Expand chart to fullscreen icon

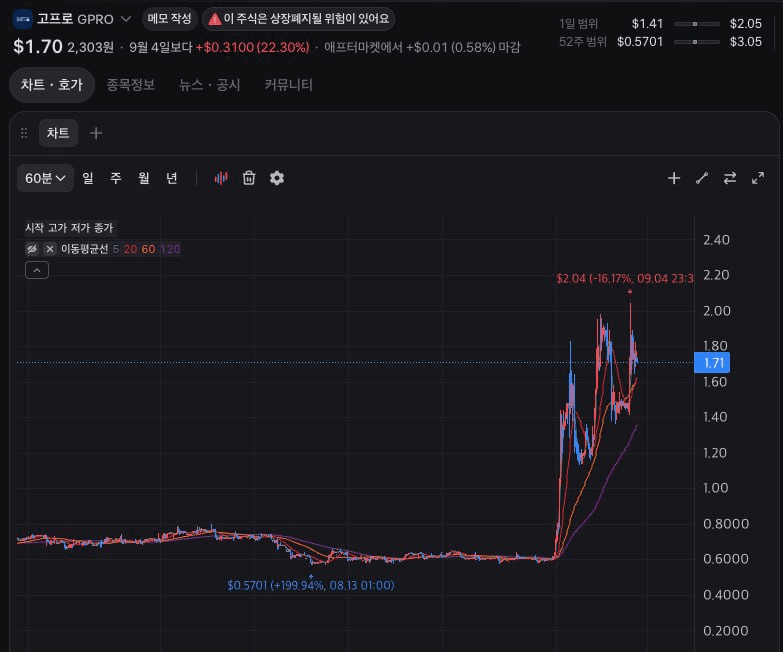click(x=758, y=178)
